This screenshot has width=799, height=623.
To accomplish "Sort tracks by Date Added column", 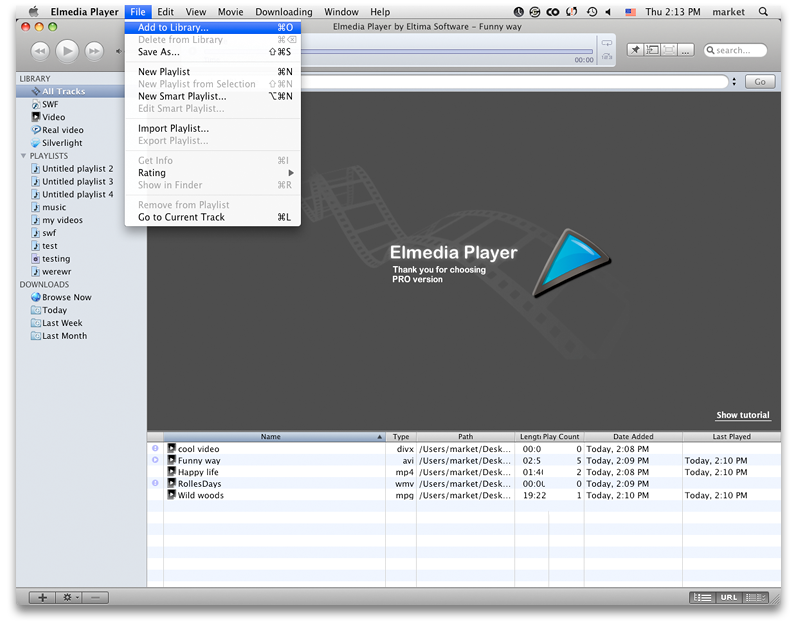I will pos(633,437).
